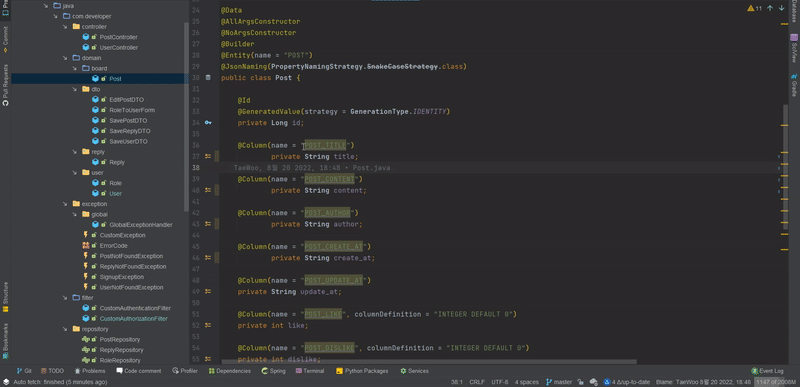This screenshot has width=800, height=387.
Task: Change file encoding UTF-8 in status bar
Action: click(499, 382)
